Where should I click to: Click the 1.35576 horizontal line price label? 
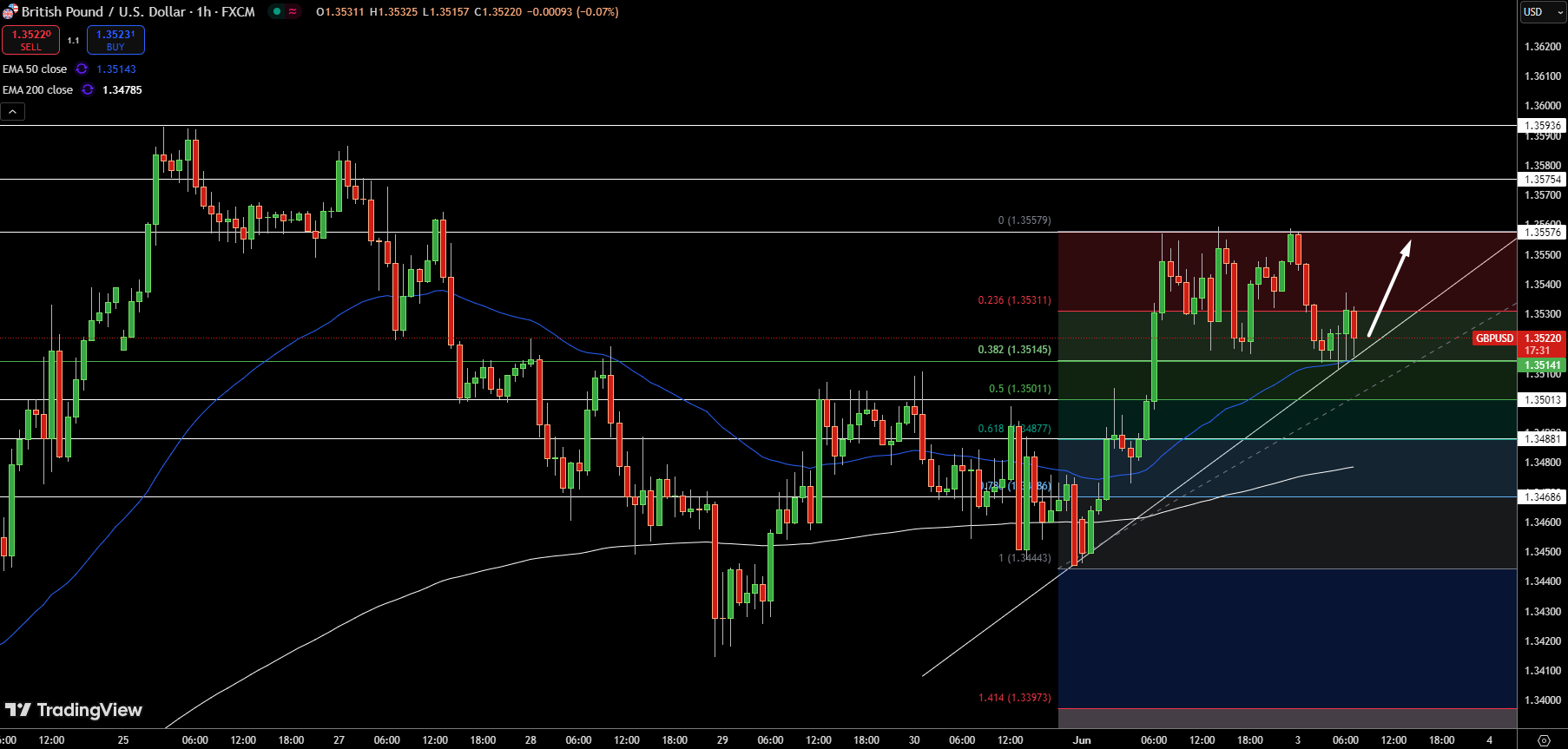1543,232
